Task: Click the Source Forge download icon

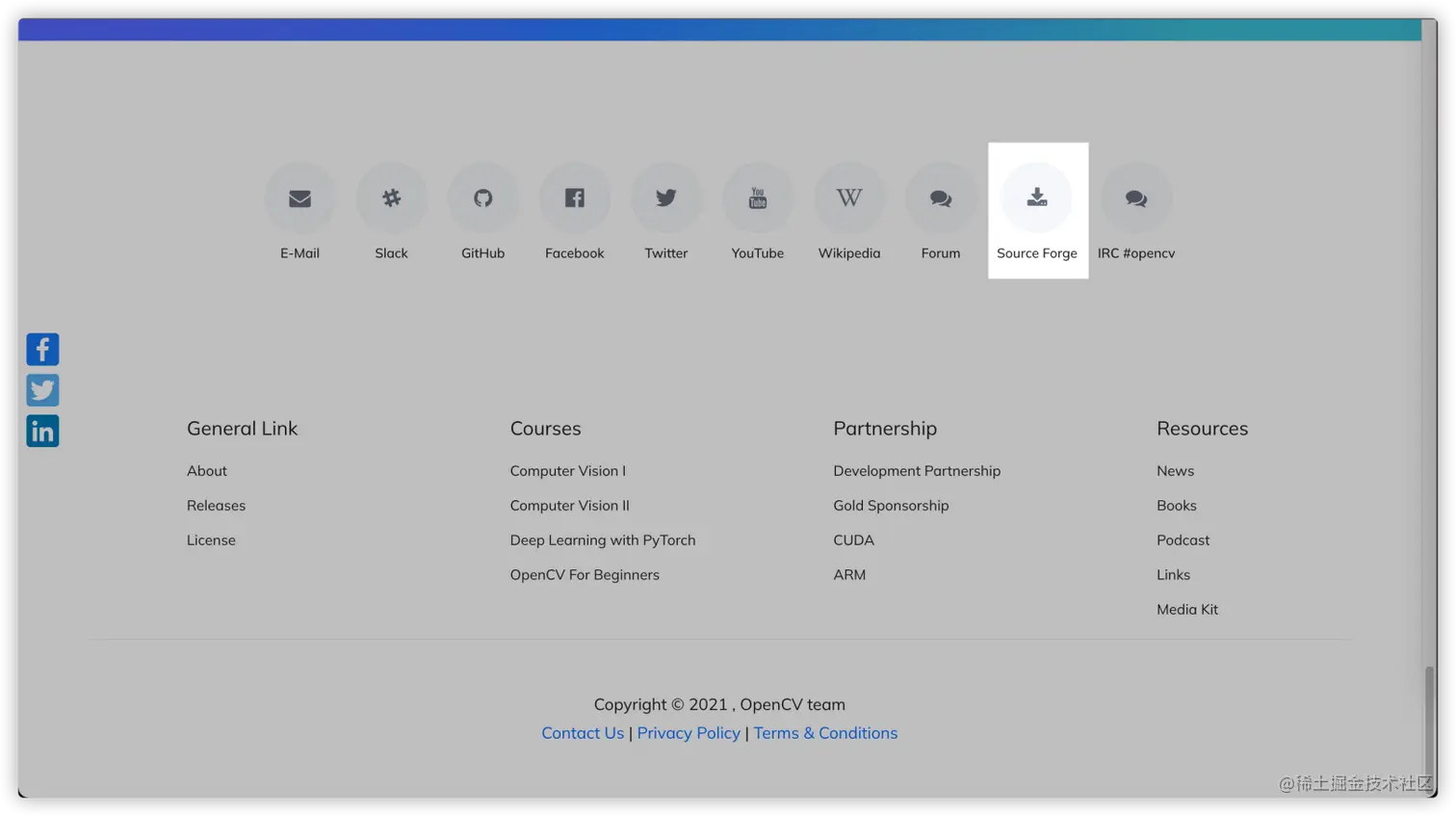Action: [x=1036, y=198]
